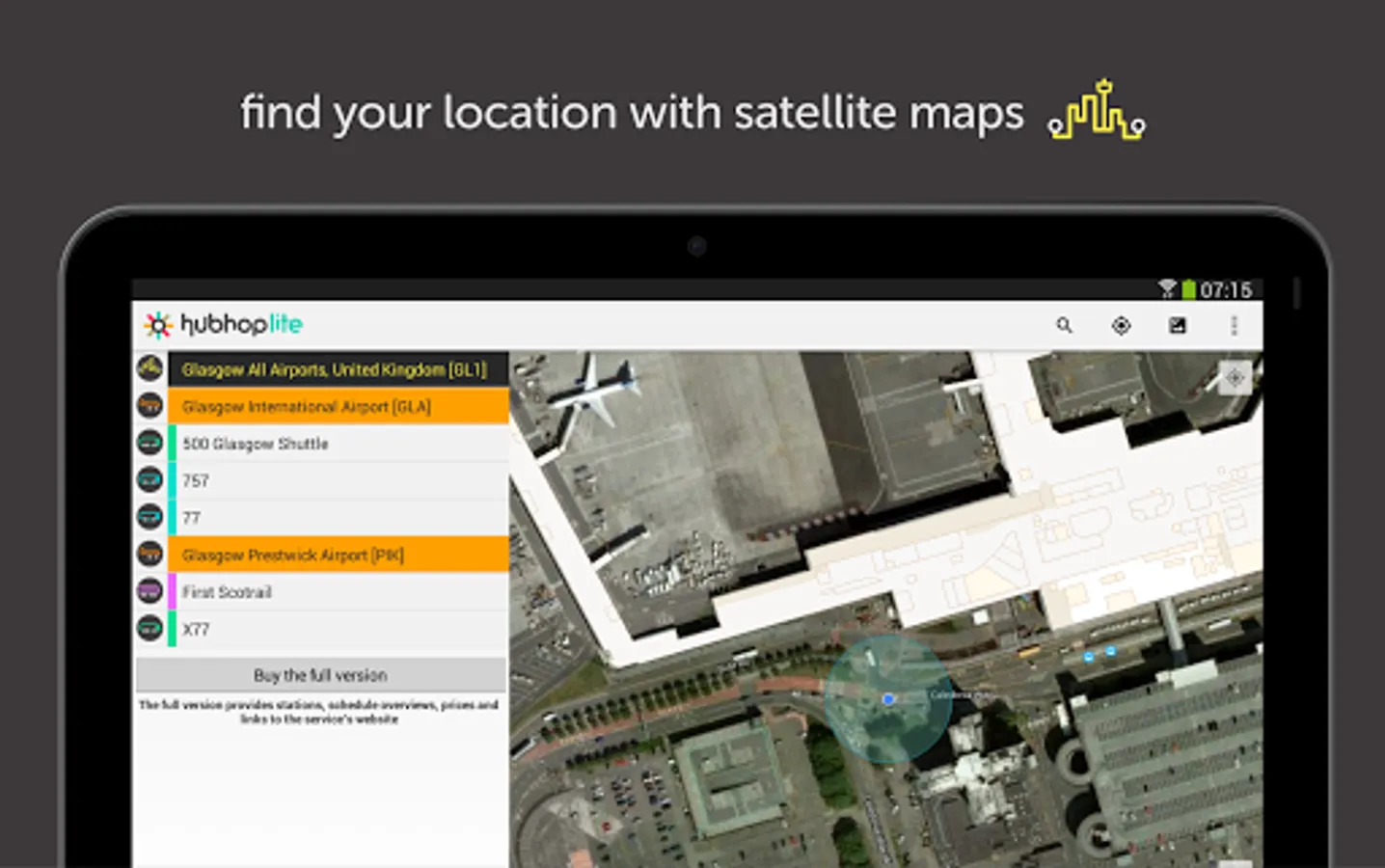Image resolution: width=1385 pixels, height=868 pixels.
Task: Tap the 07:15 clock in the status bar
Action: pos(1226,289)
